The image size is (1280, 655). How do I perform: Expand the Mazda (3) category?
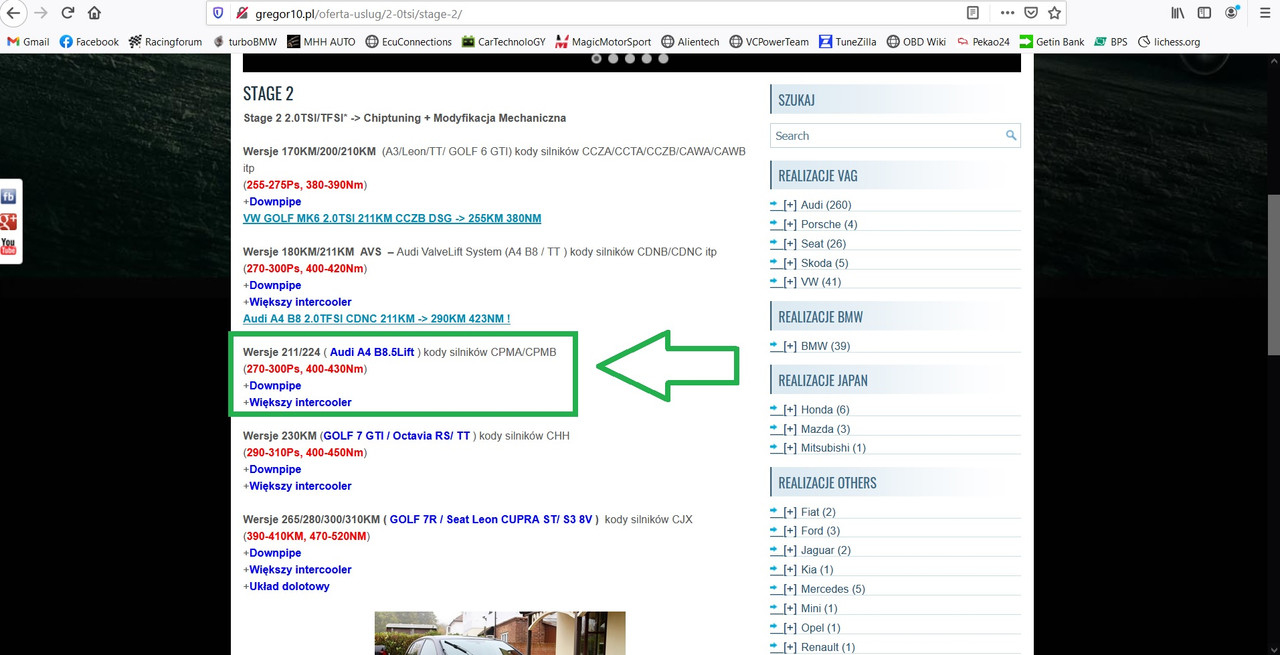(790, 429)
